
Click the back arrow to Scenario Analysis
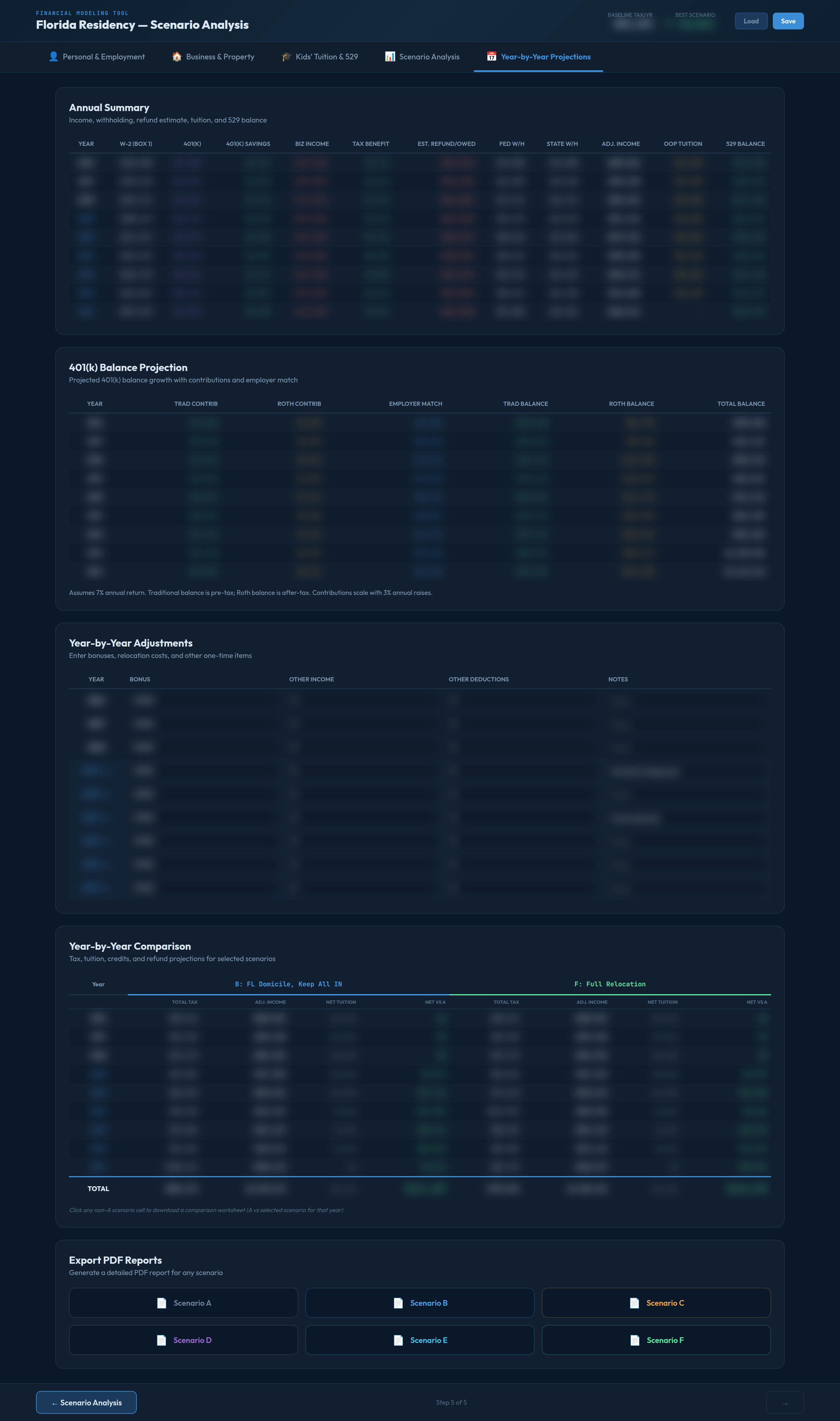[x=86, y=1402]
